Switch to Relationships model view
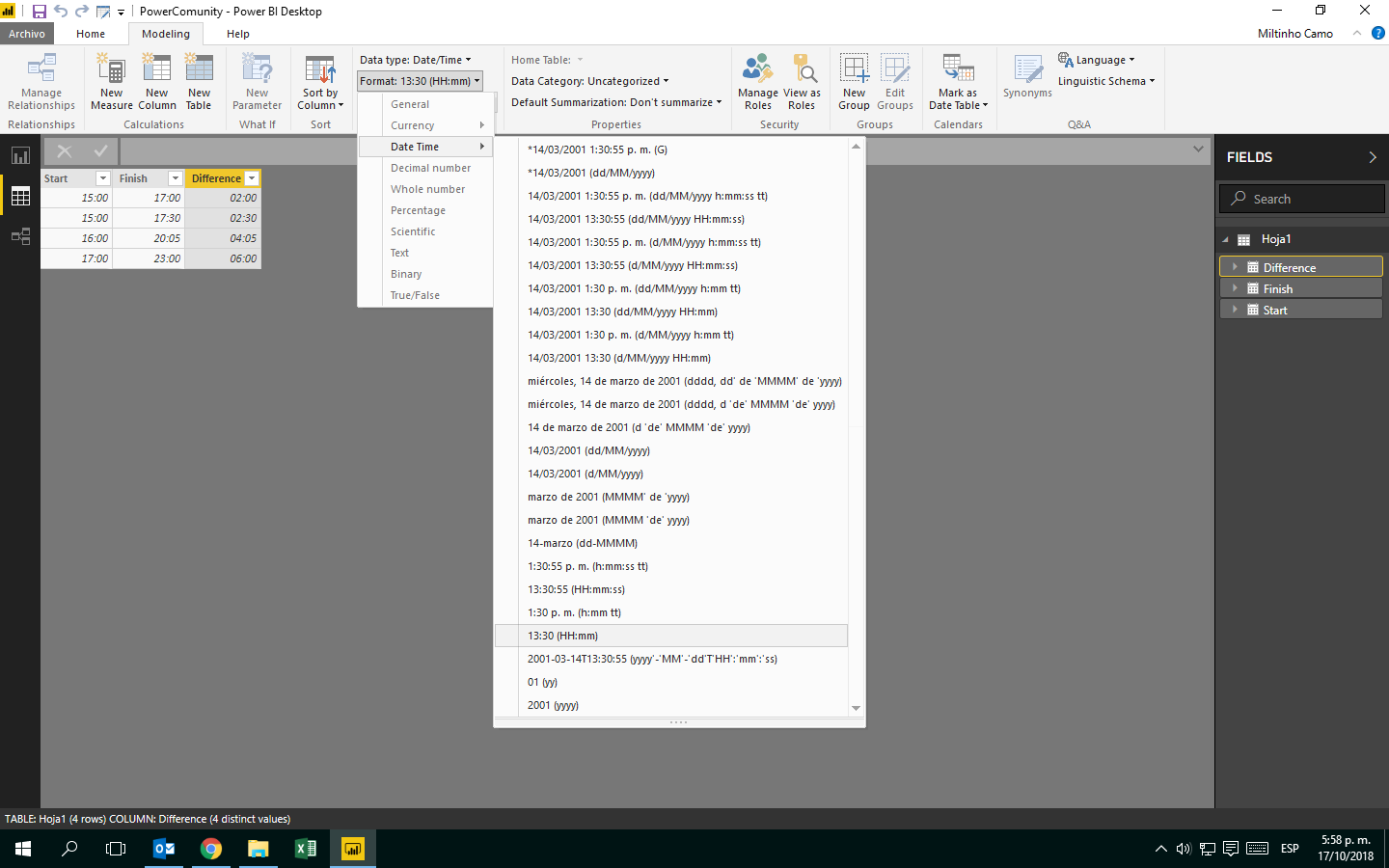Screen dimensions: 1389x868 [x=20, y=236]
